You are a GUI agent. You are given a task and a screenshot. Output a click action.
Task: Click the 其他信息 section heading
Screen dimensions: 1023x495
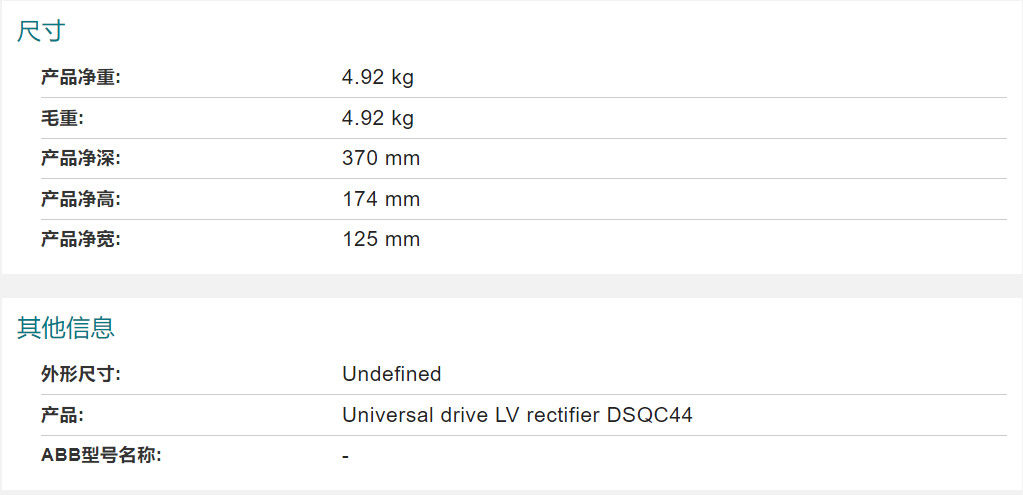click(x=66, y=328)
